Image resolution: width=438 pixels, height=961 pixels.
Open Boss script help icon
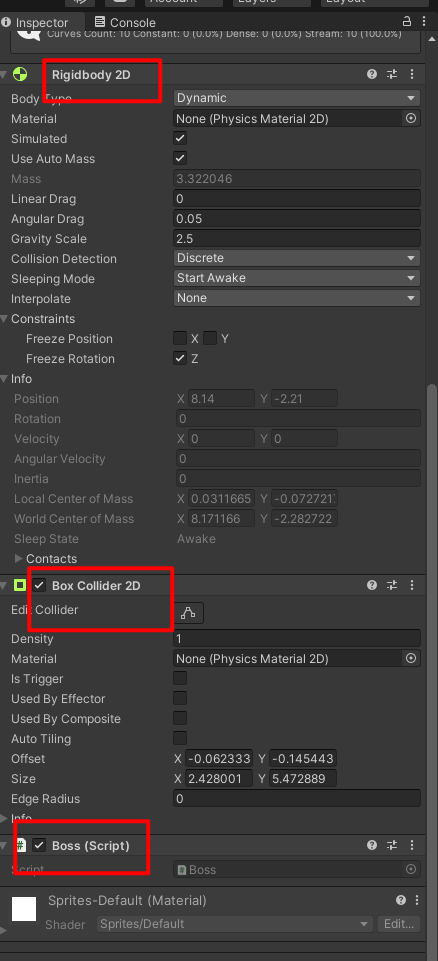click(372, 845)
